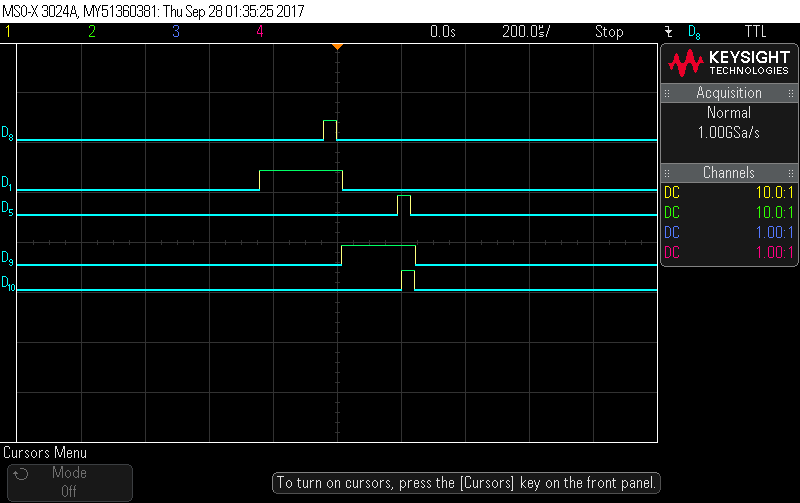Click the 200.0 timebase per division value

[x=526, y=32]
